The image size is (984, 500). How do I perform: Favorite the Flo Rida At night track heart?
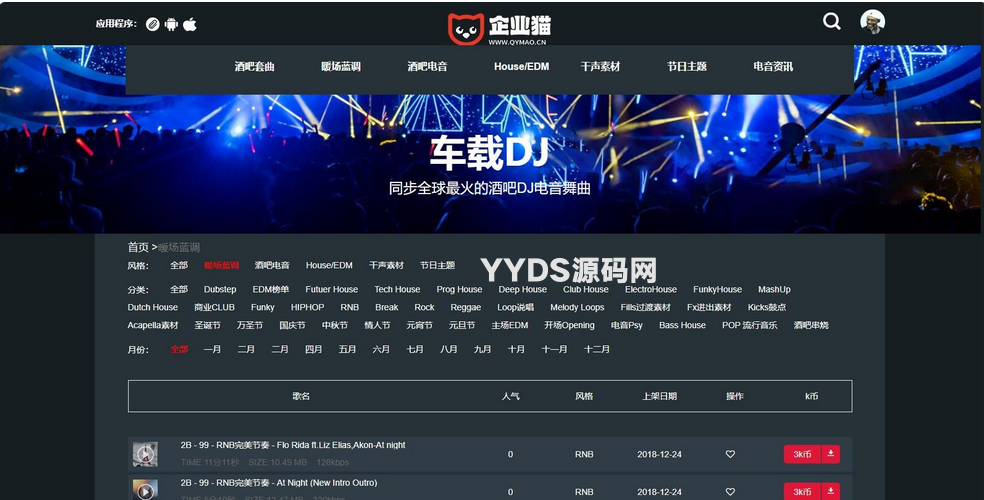pyautogui.click(x=730, y=454)
